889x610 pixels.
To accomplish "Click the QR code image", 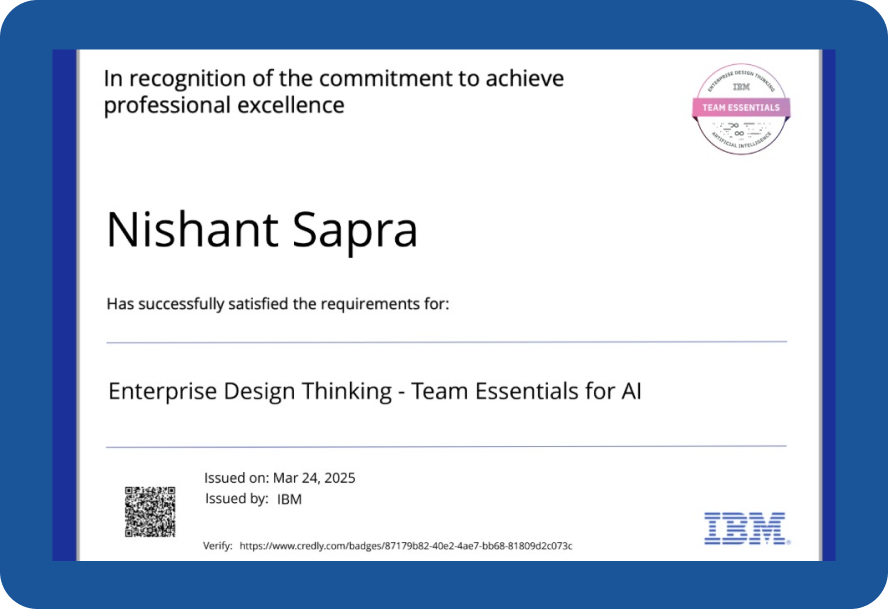I will click(x=150, y=512).
